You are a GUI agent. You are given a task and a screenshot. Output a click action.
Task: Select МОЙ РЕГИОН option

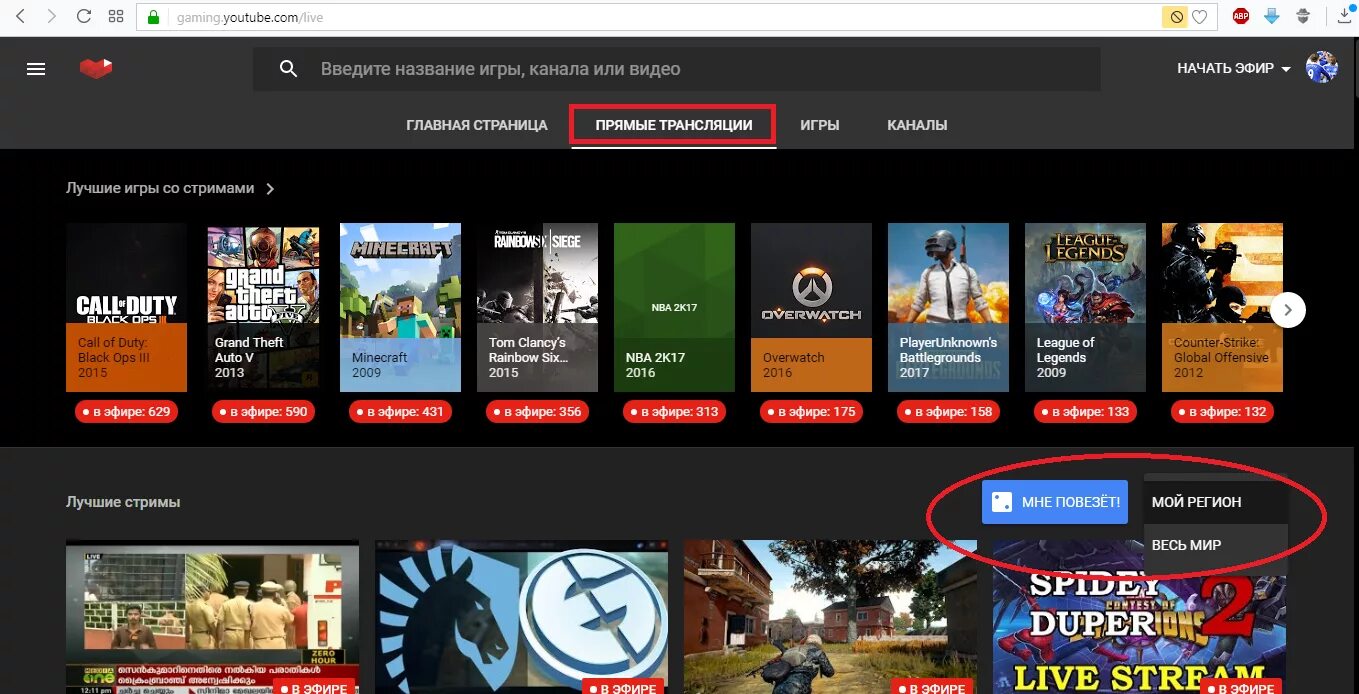(1216, 502)
